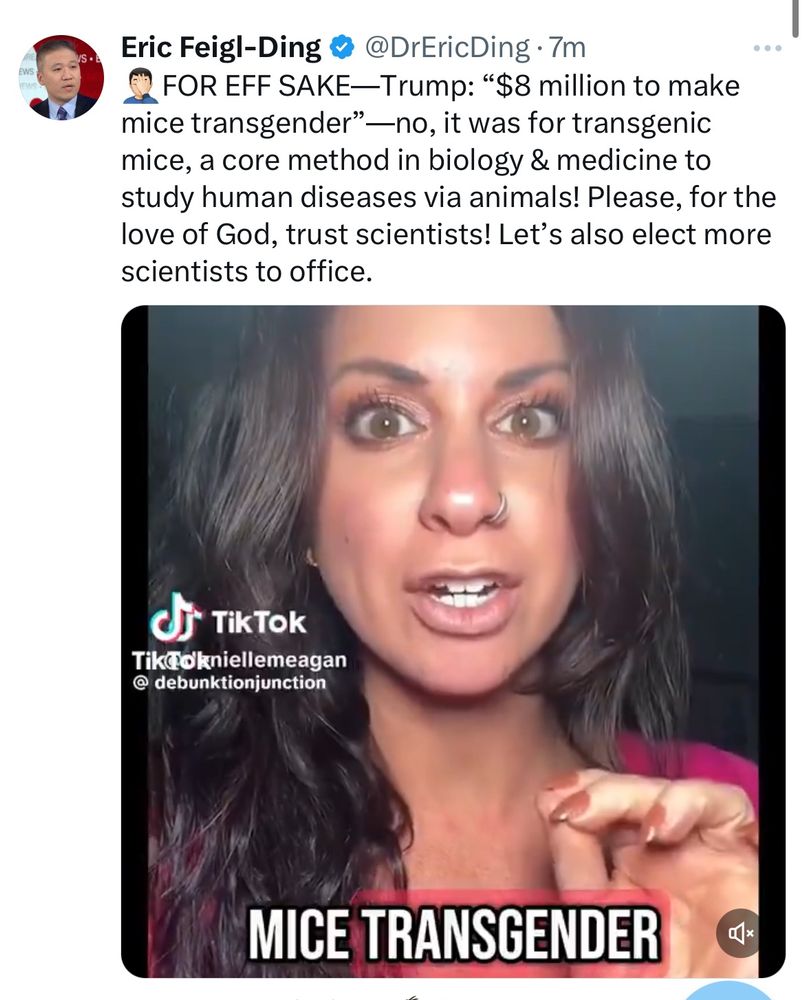Click the 7m timestamp
Screen dimensions: 805x1000
(567, 47)
